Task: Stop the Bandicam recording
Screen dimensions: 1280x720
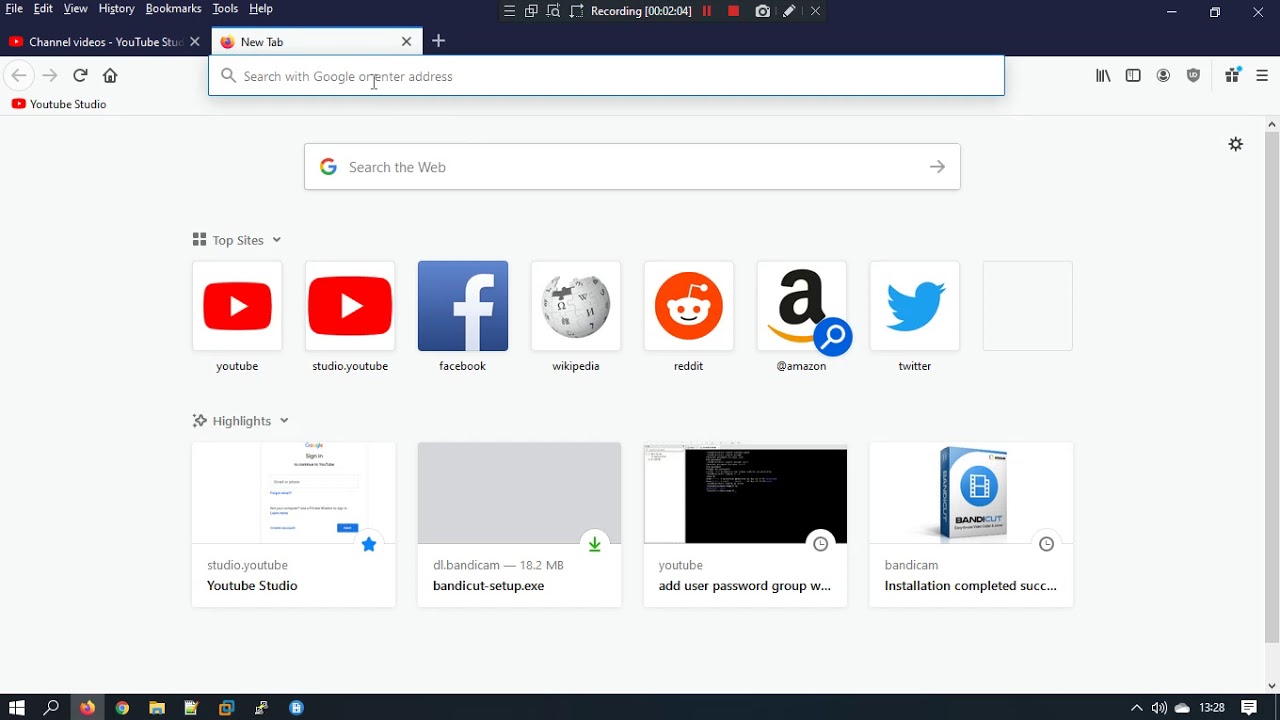Action: 733,11
